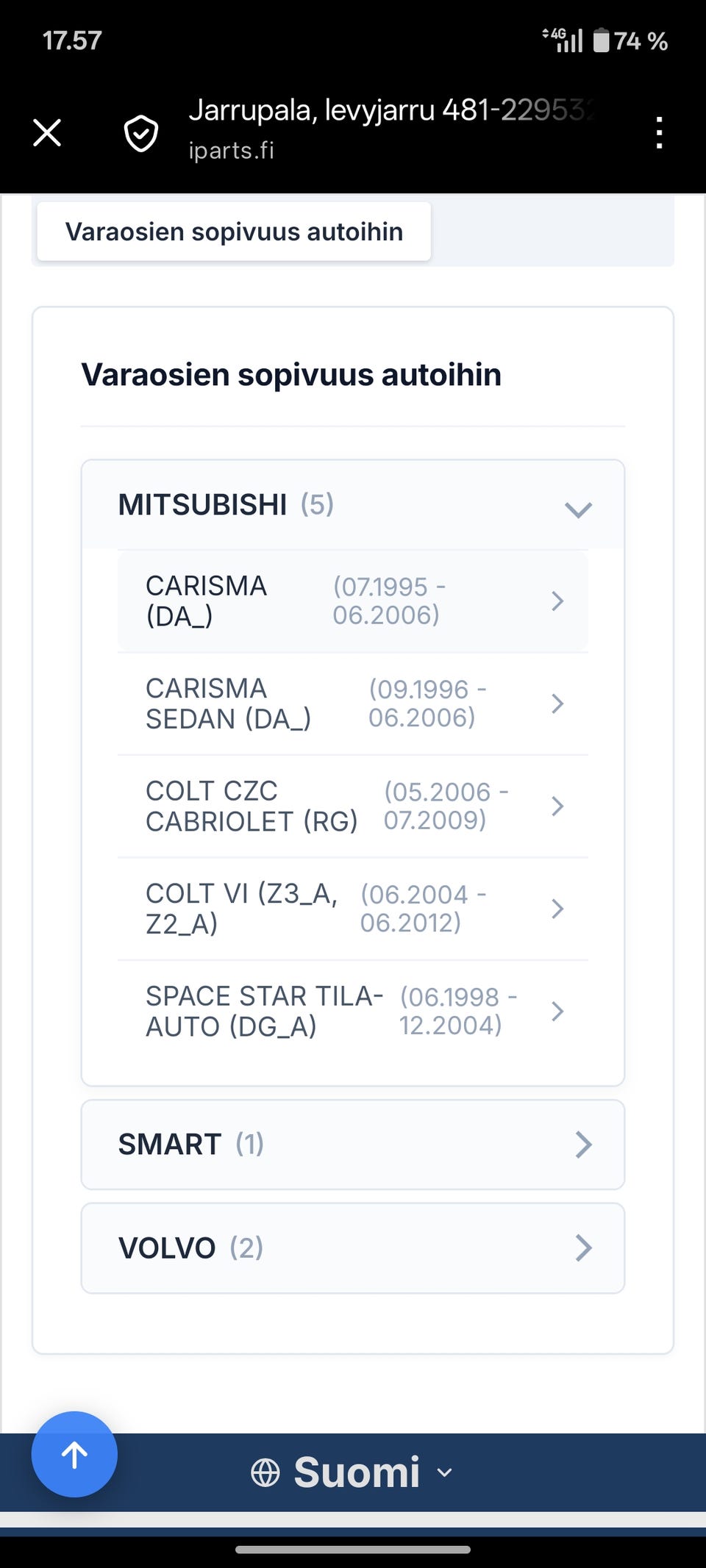The width and height of the screenshot is (706, 1568).
Task: Select SPACE STAR TILA-AUTO (DG_A) model
Action: [x=353, y=1012]
